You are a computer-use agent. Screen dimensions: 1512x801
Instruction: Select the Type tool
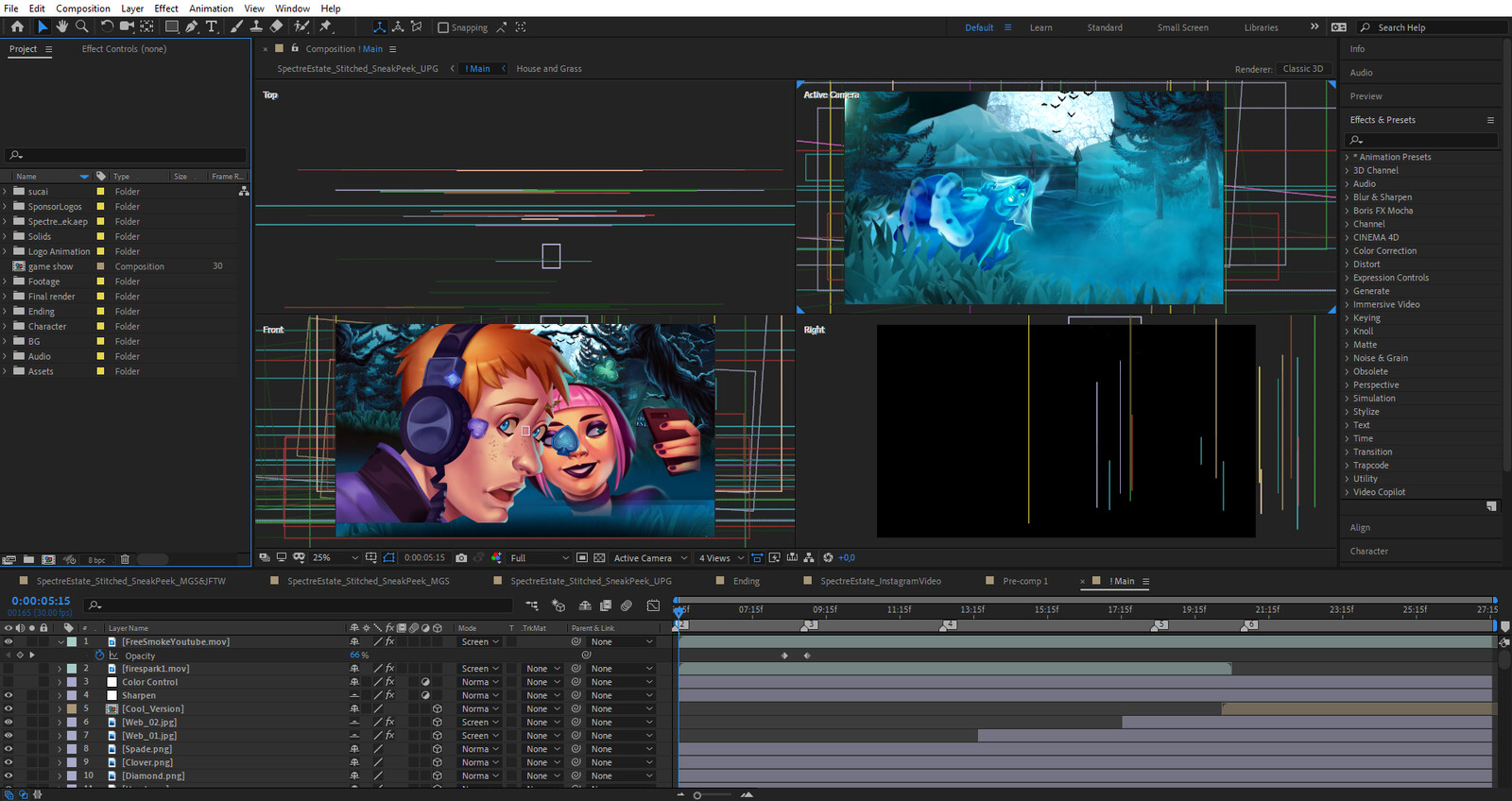point(212,26)
